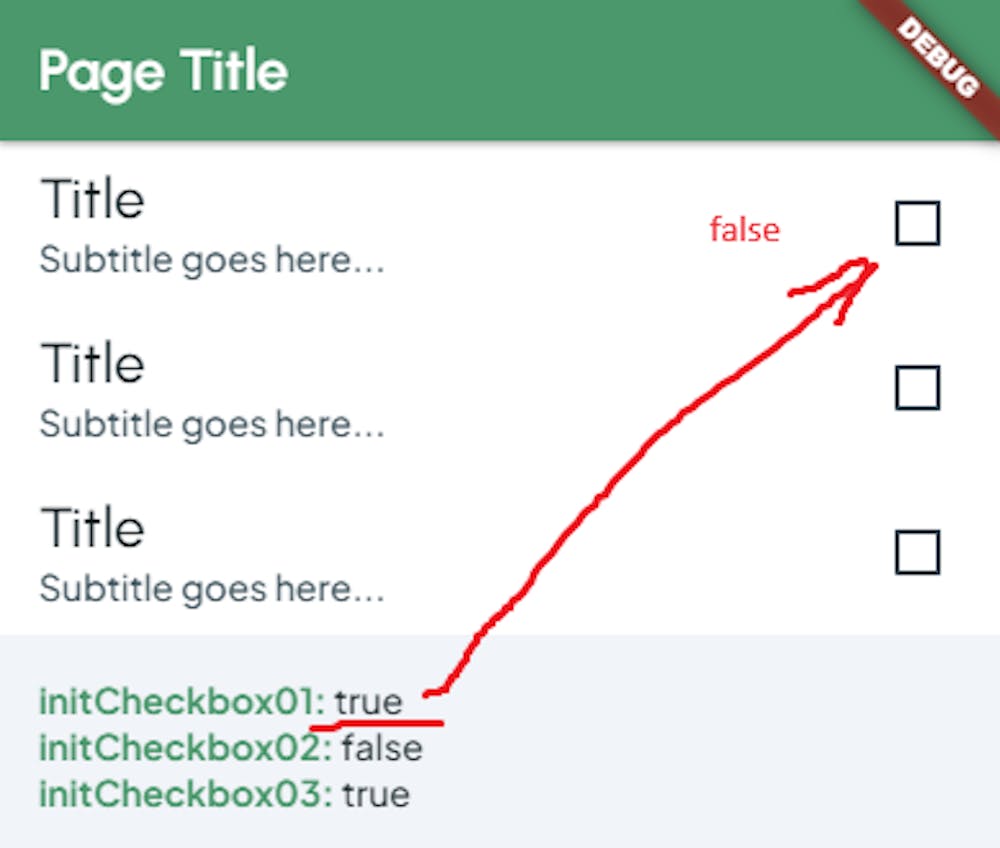The height and width of the screenshot is (848, 1000).
Task: Select the first 'Title' list item
Action: point(92,200)
